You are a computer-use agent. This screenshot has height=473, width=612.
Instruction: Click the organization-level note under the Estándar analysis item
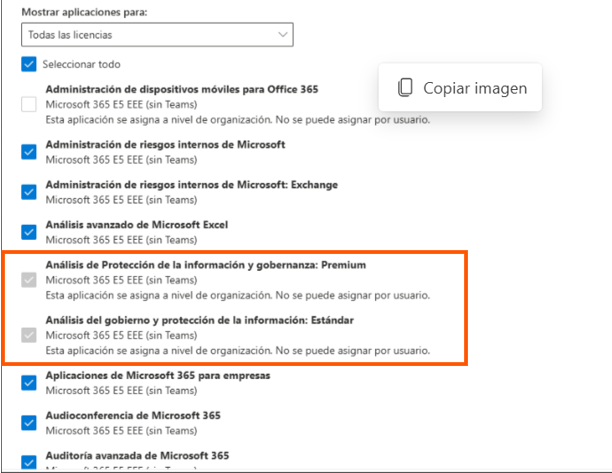click(x=238, y=351)
